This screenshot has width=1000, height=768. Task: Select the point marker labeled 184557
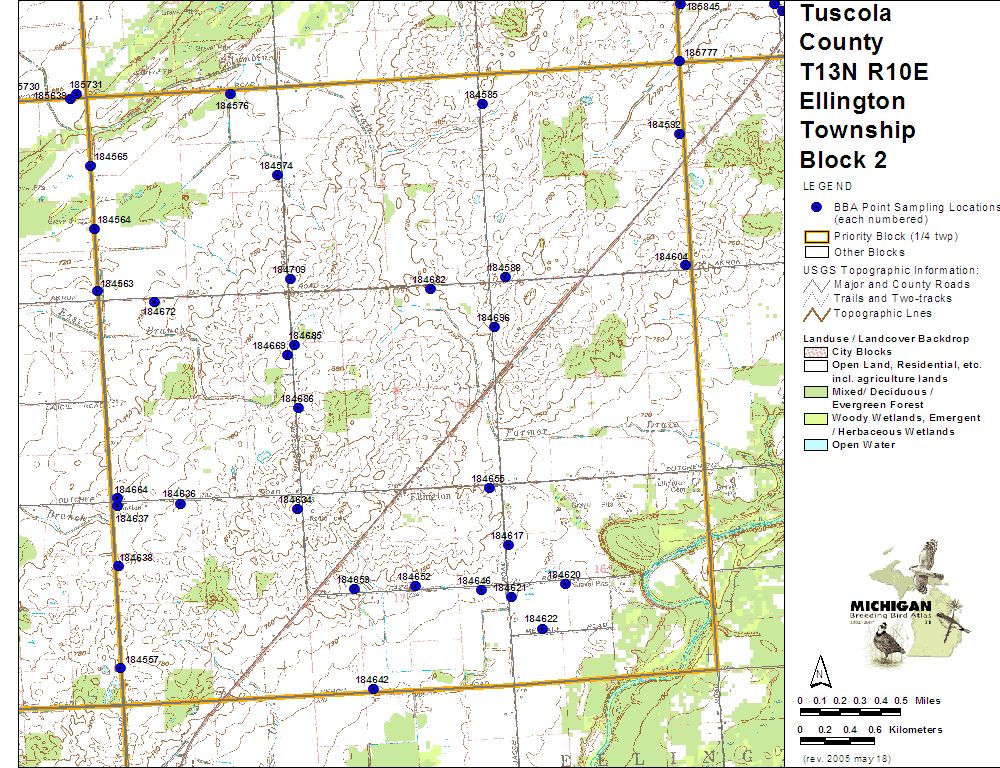(x=120, y=668)
